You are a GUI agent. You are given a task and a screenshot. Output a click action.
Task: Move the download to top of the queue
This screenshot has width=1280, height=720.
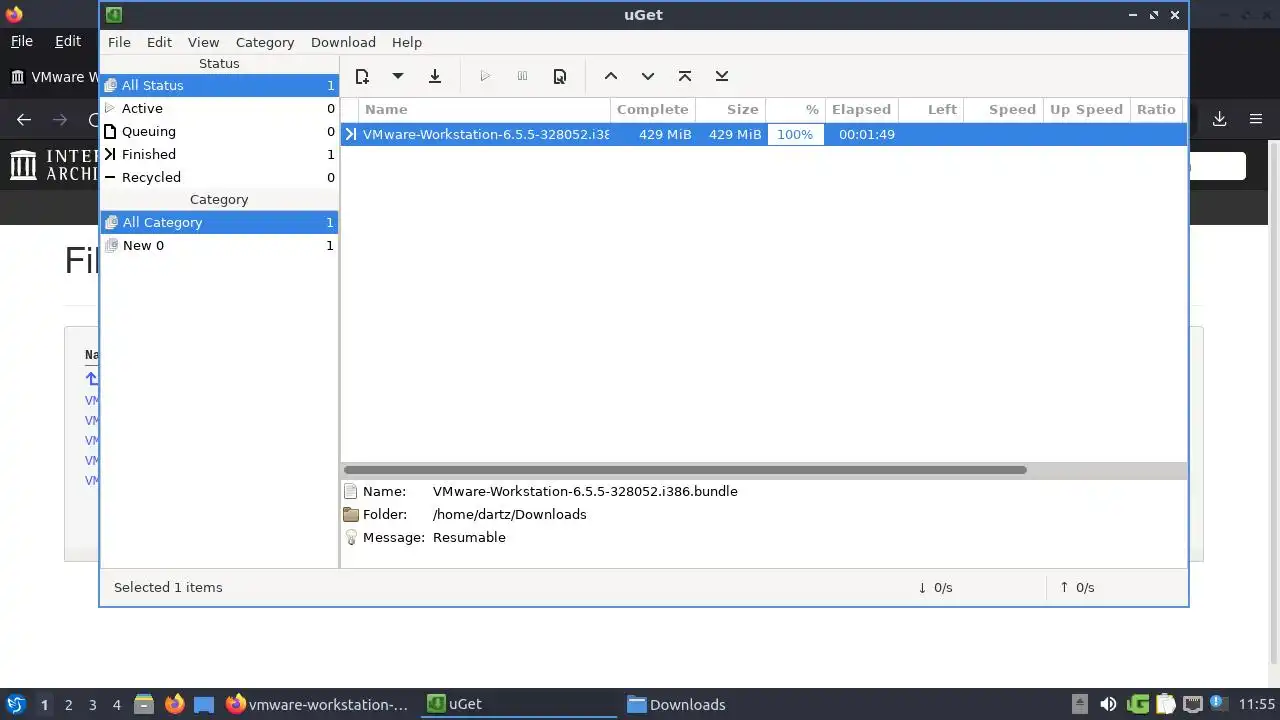685,76
